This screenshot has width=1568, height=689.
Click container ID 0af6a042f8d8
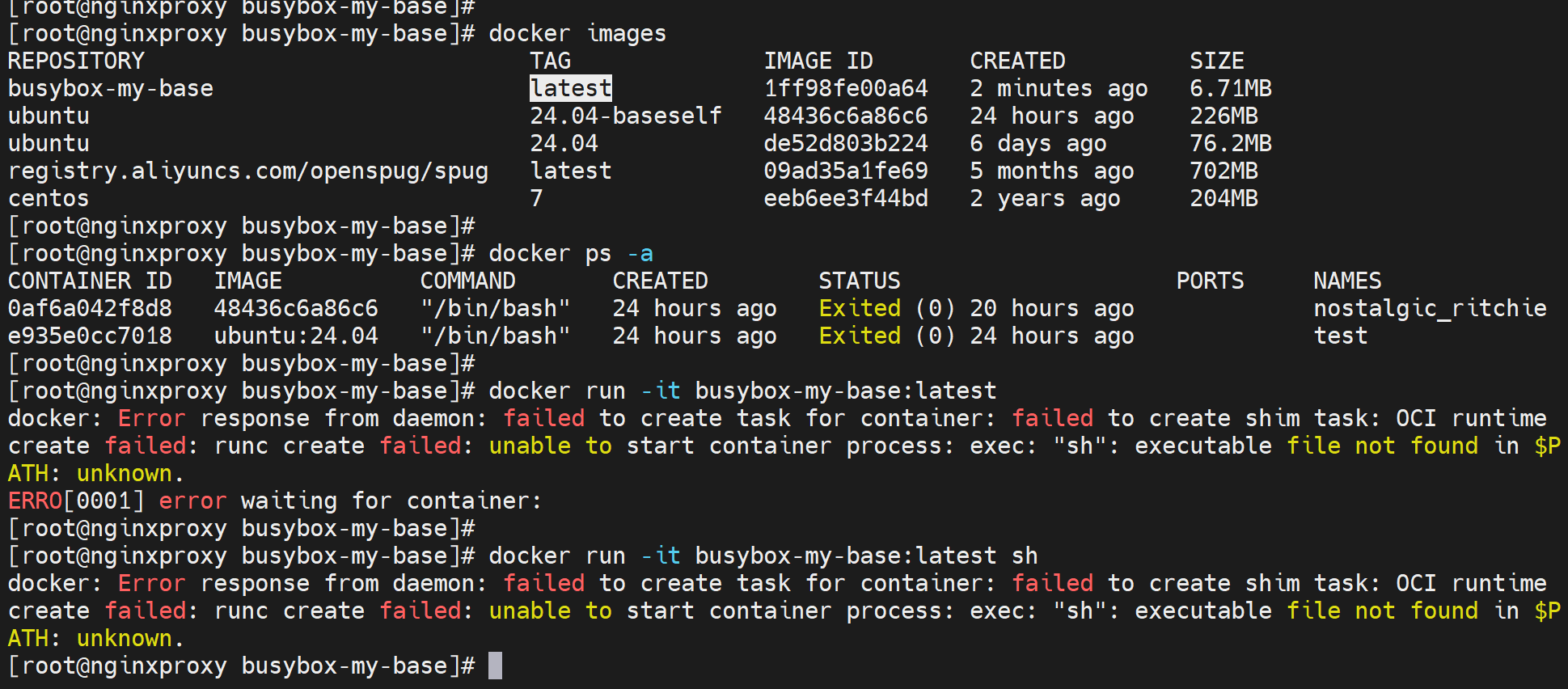coord(90,308)
